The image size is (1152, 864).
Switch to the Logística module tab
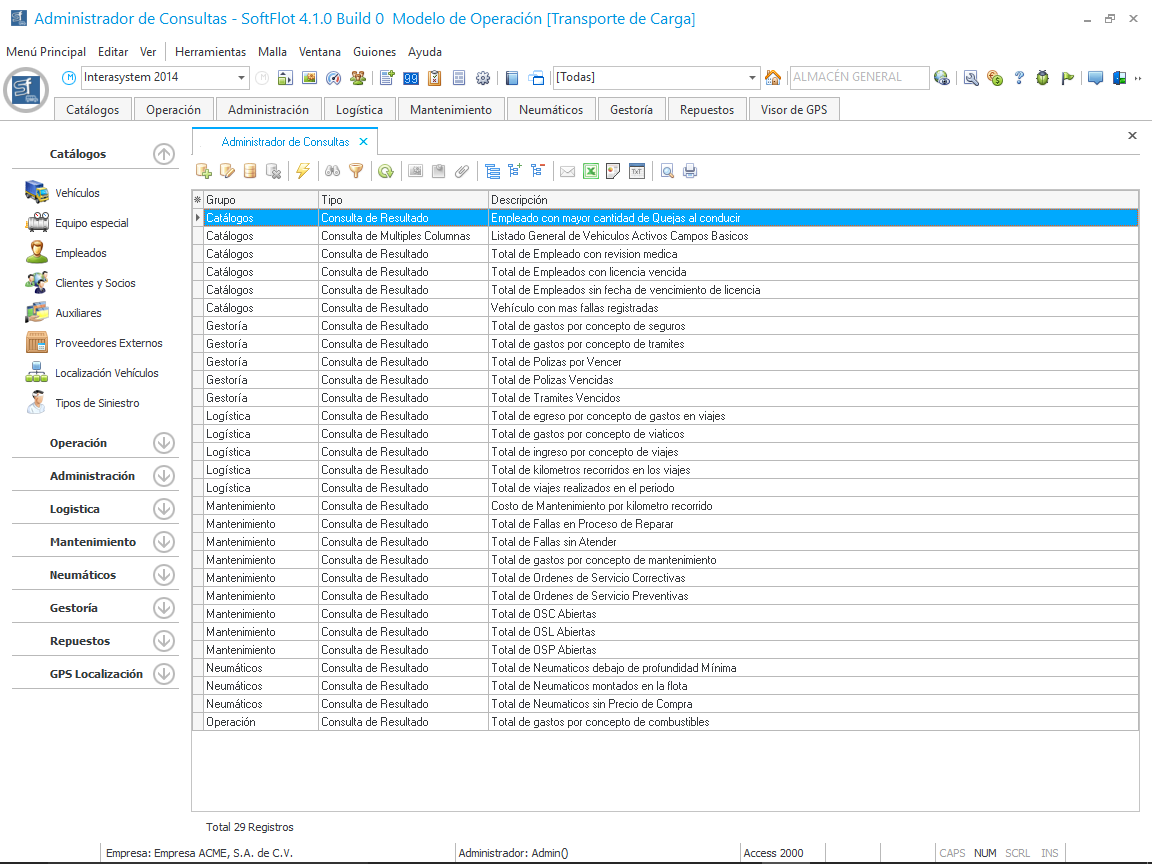(x=359, y=110)
